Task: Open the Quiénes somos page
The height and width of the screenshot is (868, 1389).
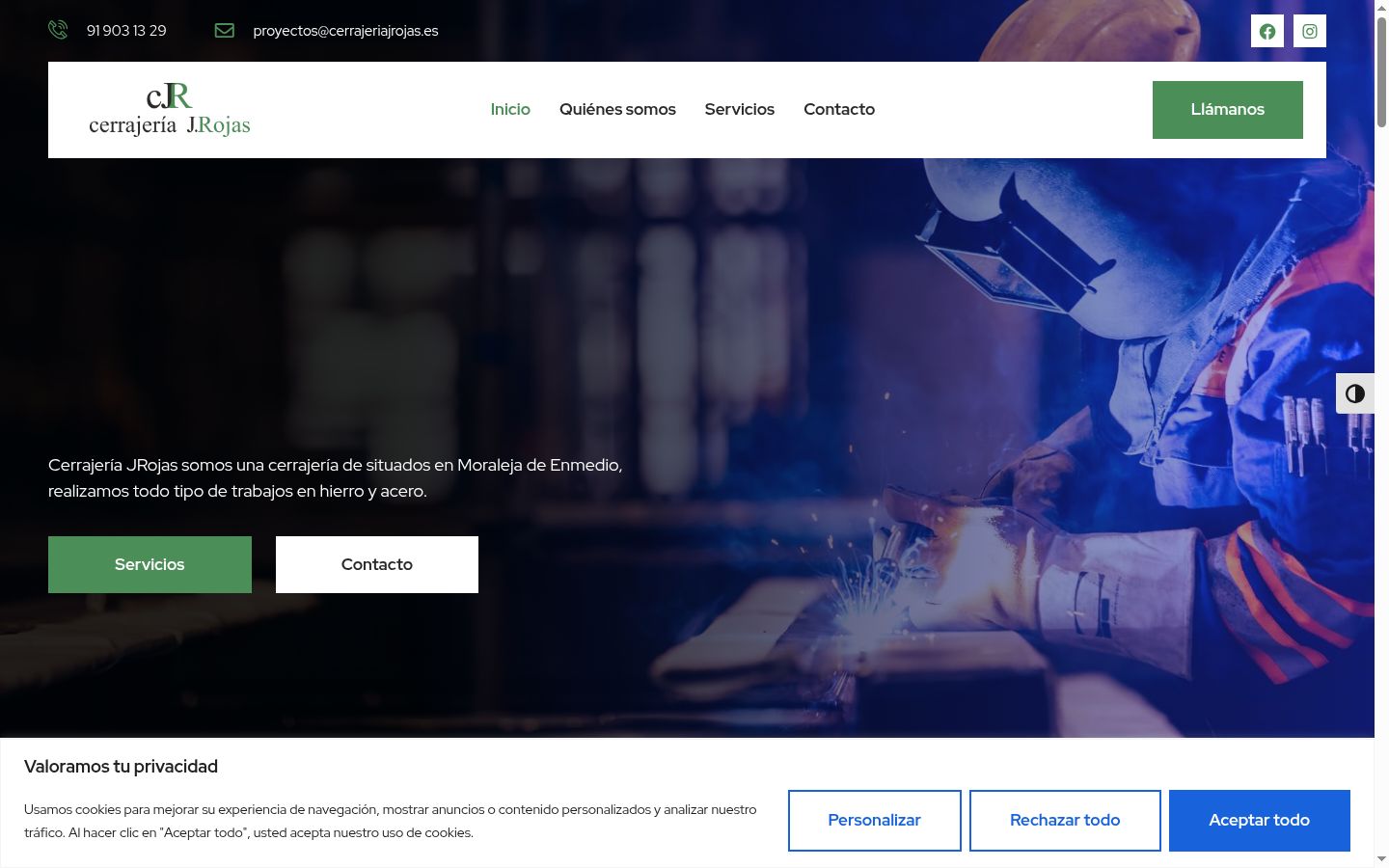Action: pyautogui.click(x=617, y=109)
